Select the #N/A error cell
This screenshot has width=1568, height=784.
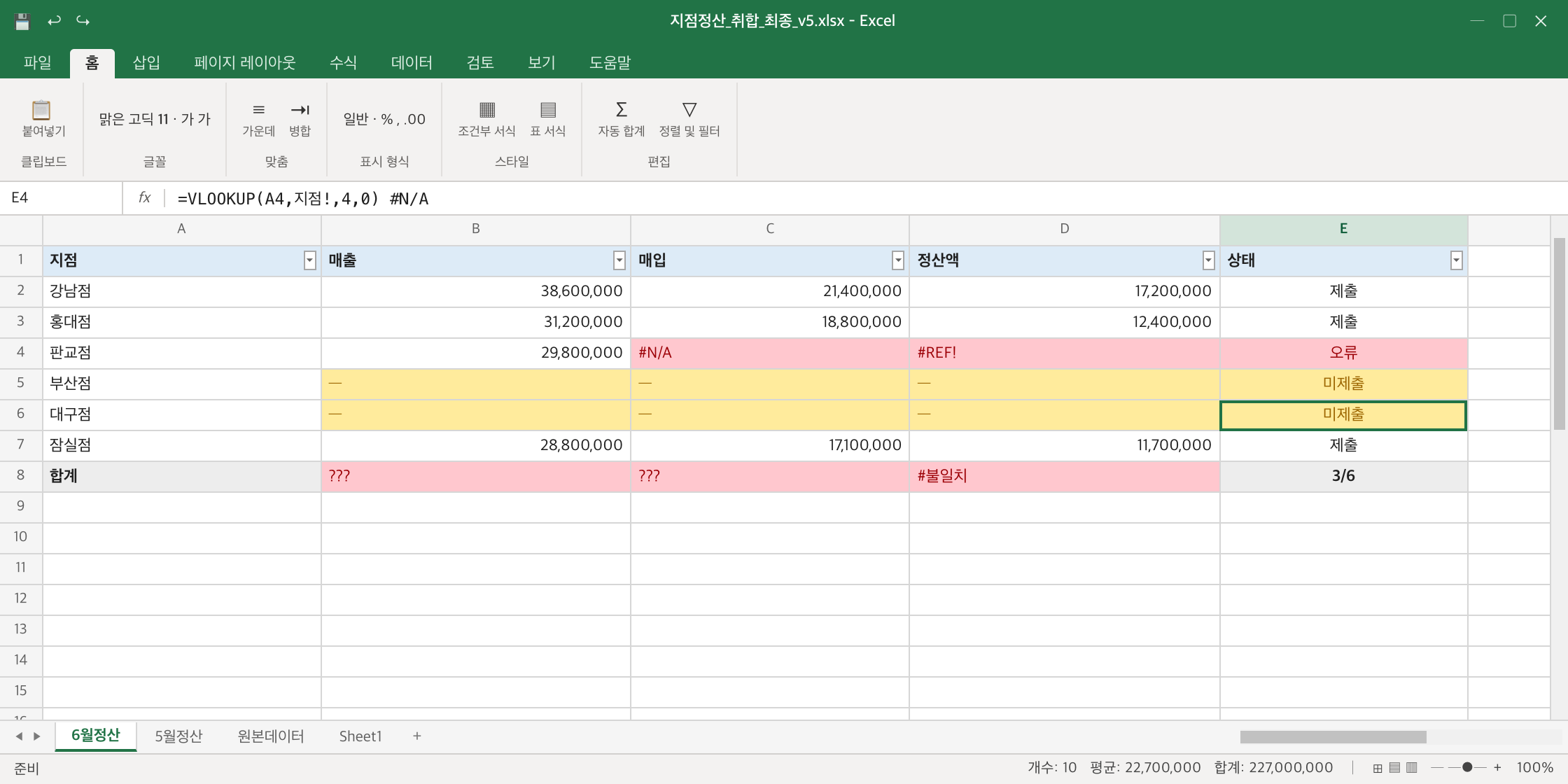770,353
